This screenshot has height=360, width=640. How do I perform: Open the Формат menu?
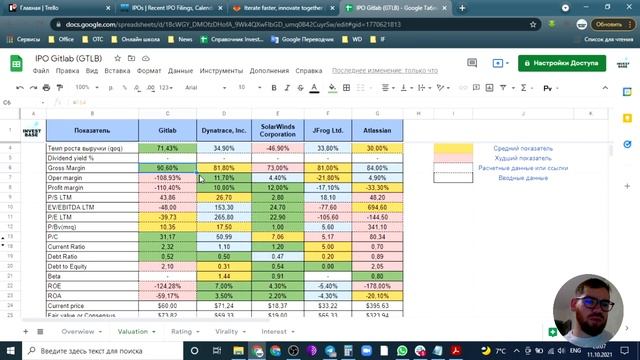point(149,71)
